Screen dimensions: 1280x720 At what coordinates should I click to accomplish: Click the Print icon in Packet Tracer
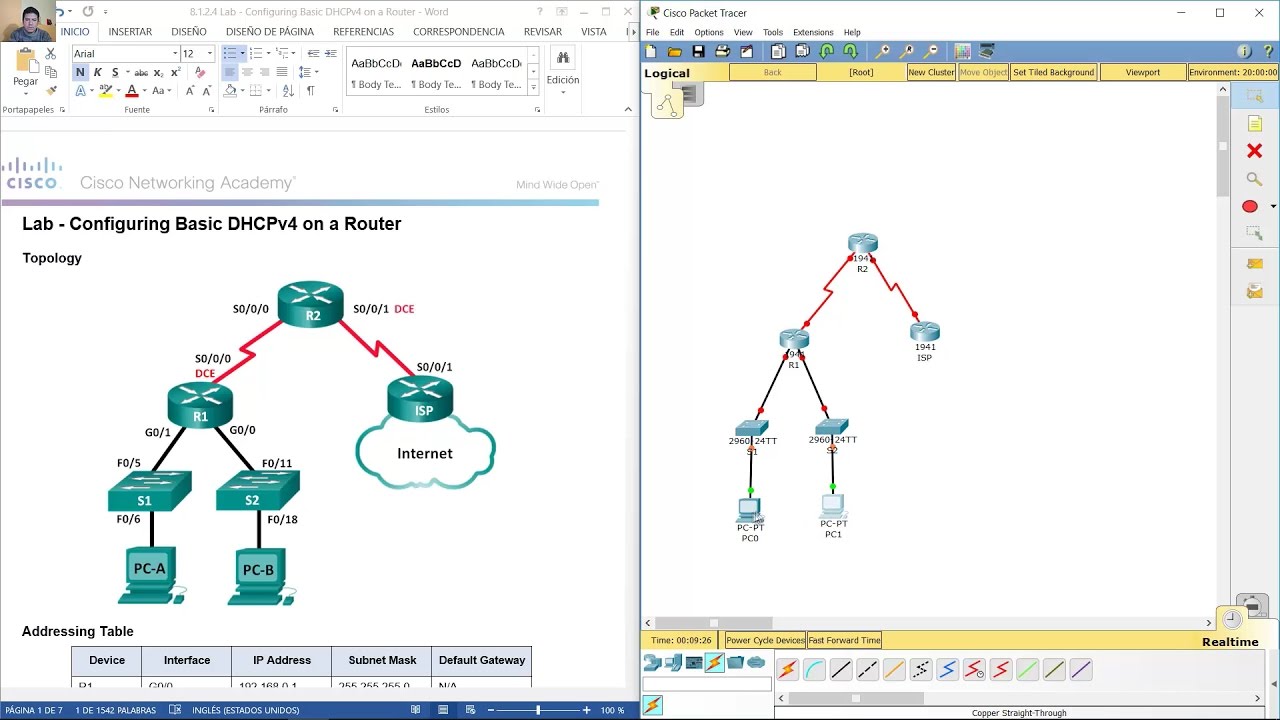721,52
